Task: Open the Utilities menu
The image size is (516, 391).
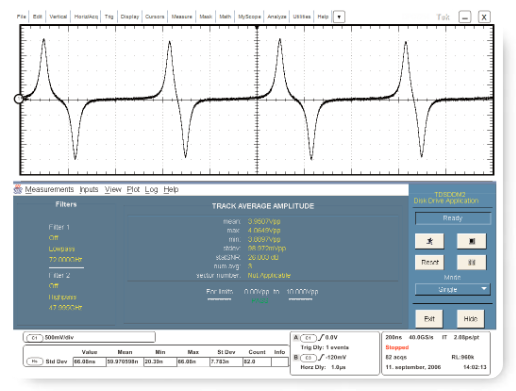Action: (302, 17)
